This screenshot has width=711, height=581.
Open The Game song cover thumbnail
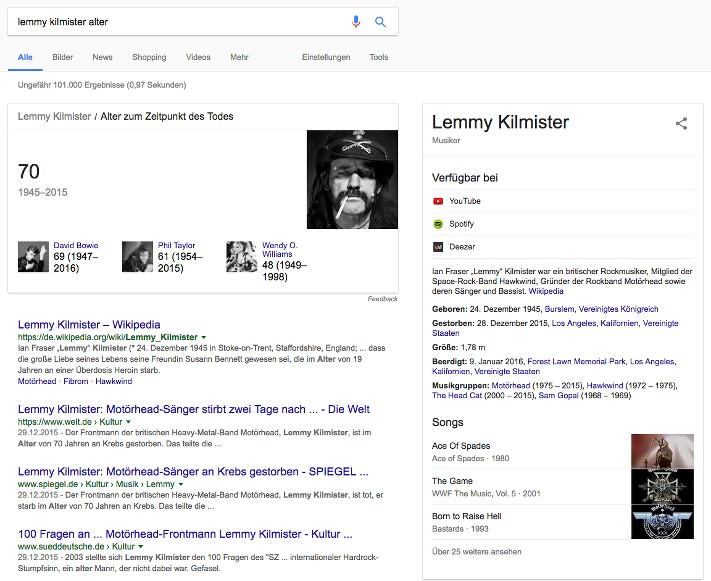point(662,487)
